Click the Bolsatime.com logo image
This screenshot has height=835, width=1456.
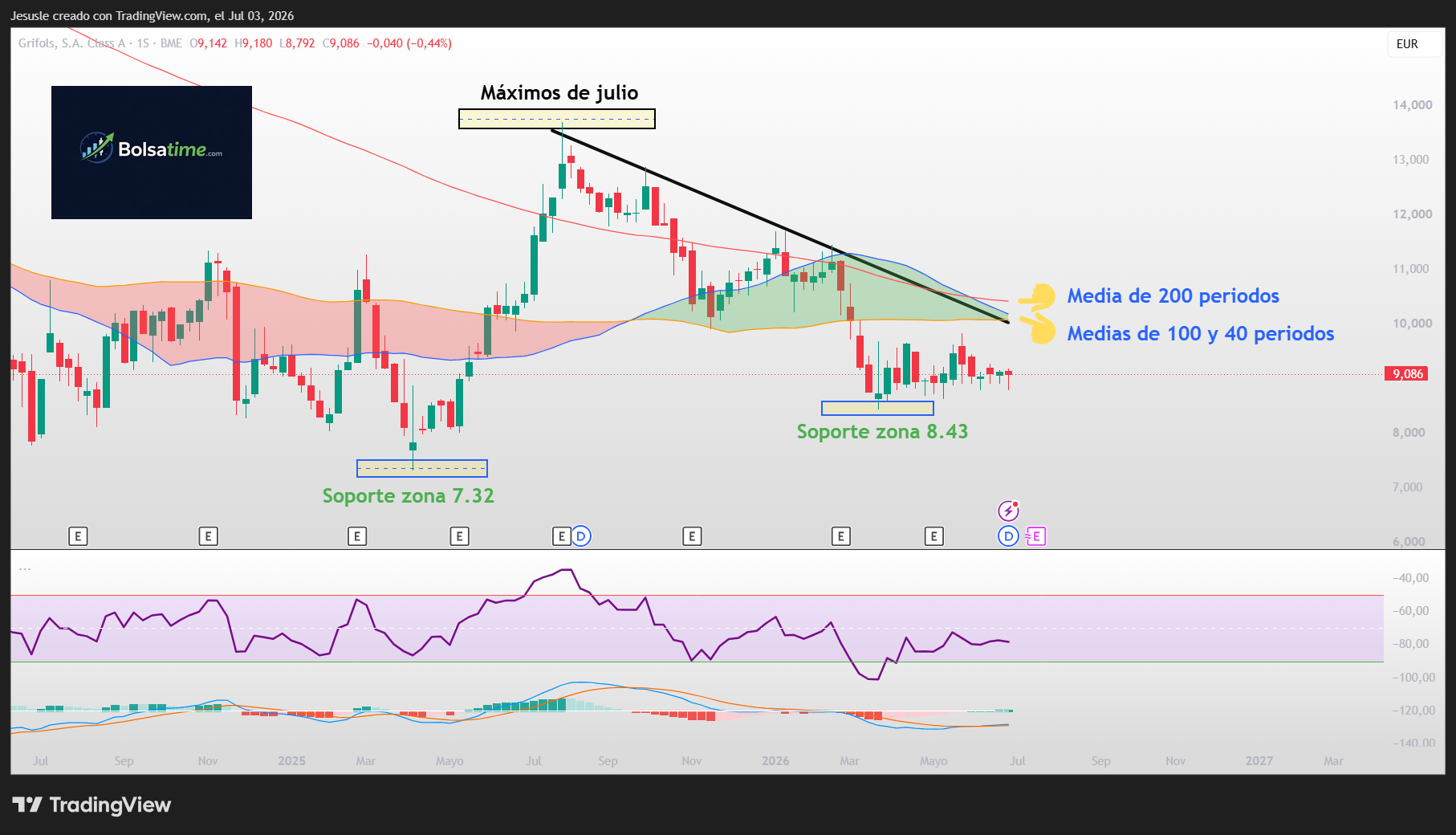point(152,153)
